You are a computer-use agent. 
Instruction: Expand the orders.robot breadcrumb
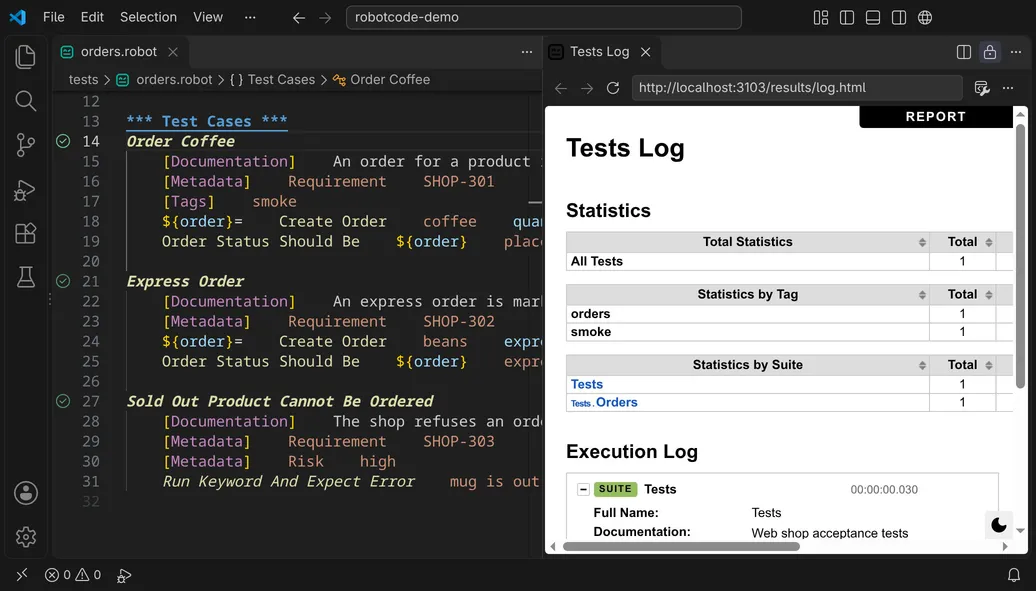pyautogui.click(x=165, y=79)
